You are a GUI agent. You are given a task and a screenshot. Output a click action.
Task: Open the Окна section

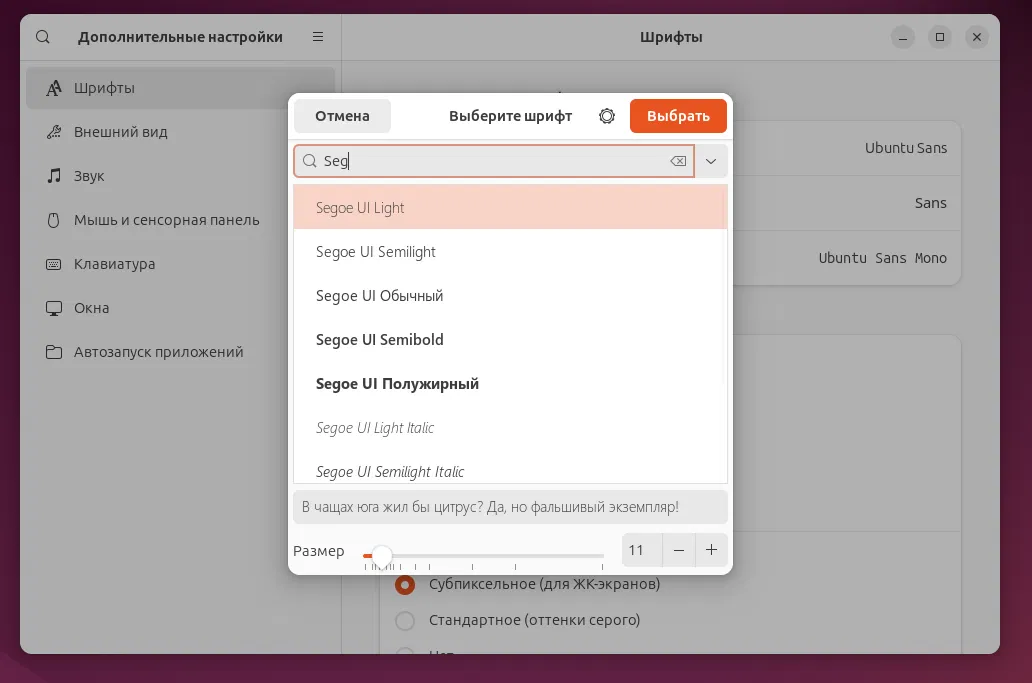(x=180, y=308)
